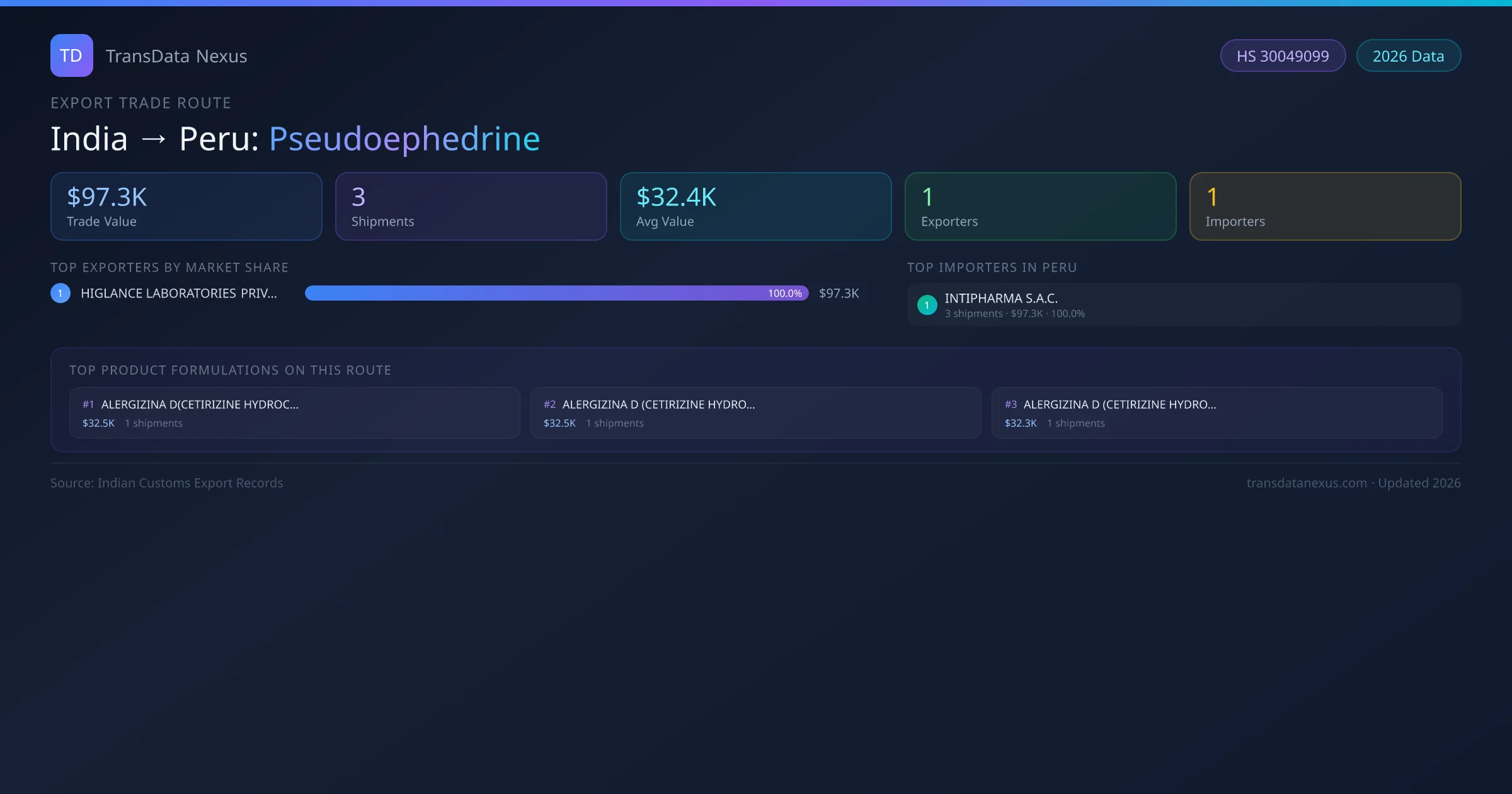Image resolution: width=1512 pixels, height=794 pixels.
Task: Select the 3 Shipments stat card
Action: [x=471, y=207]
